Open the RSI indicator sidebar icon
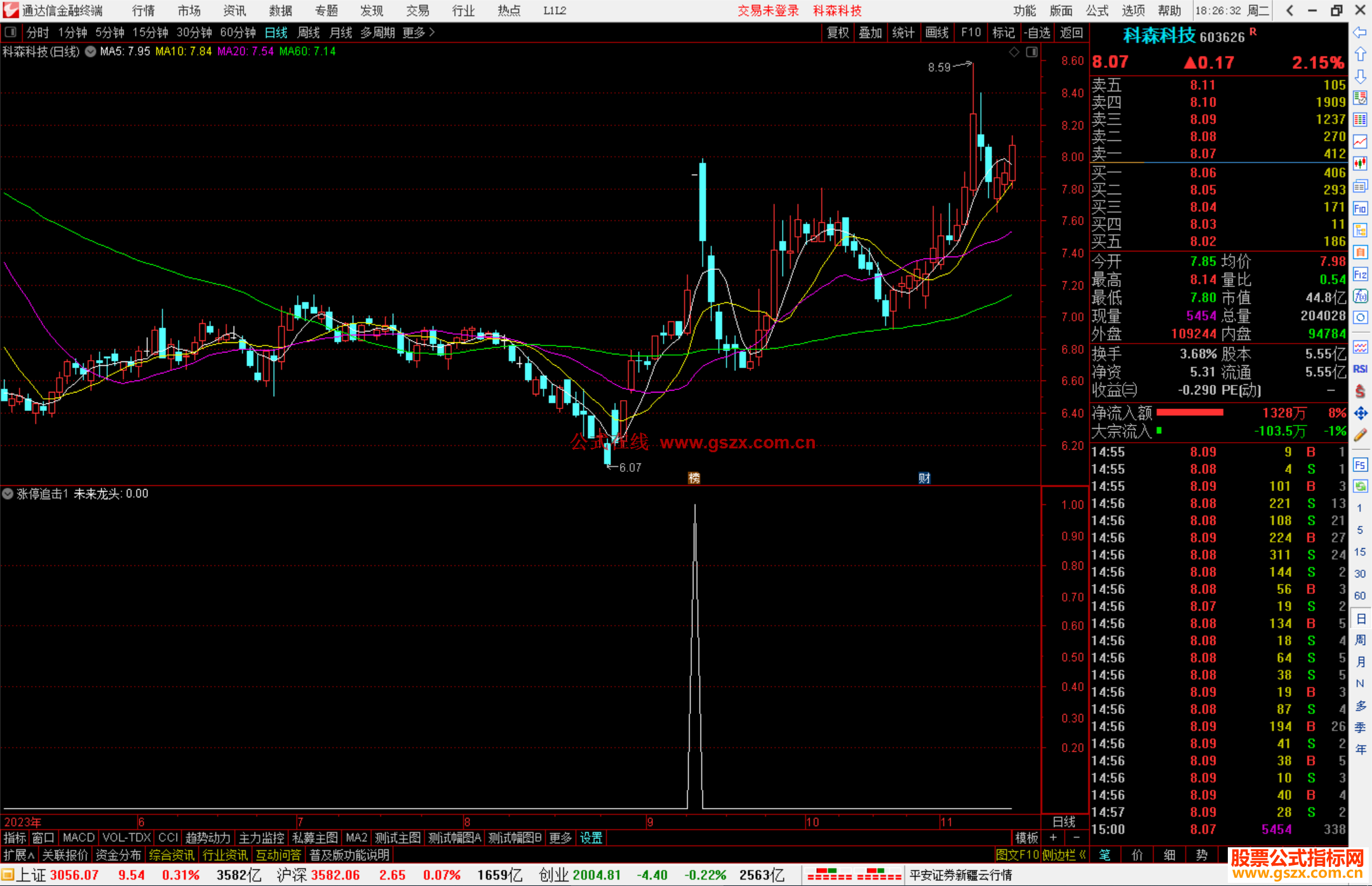Viewport: 1372px width, 886px height. pos(1360,369)
